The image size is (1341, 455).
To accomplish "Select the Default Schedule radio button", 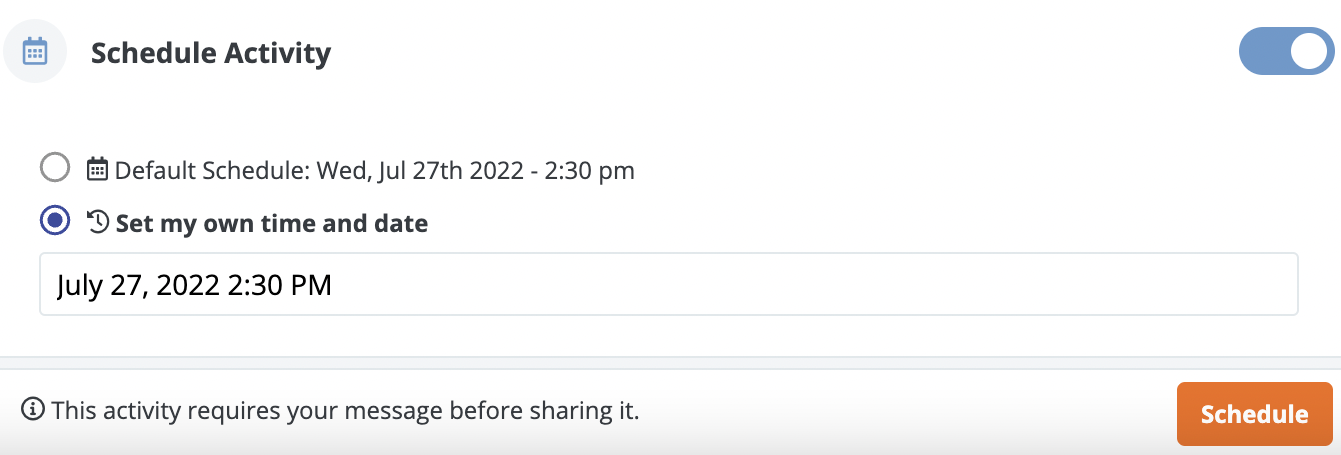I will (55, 168).
